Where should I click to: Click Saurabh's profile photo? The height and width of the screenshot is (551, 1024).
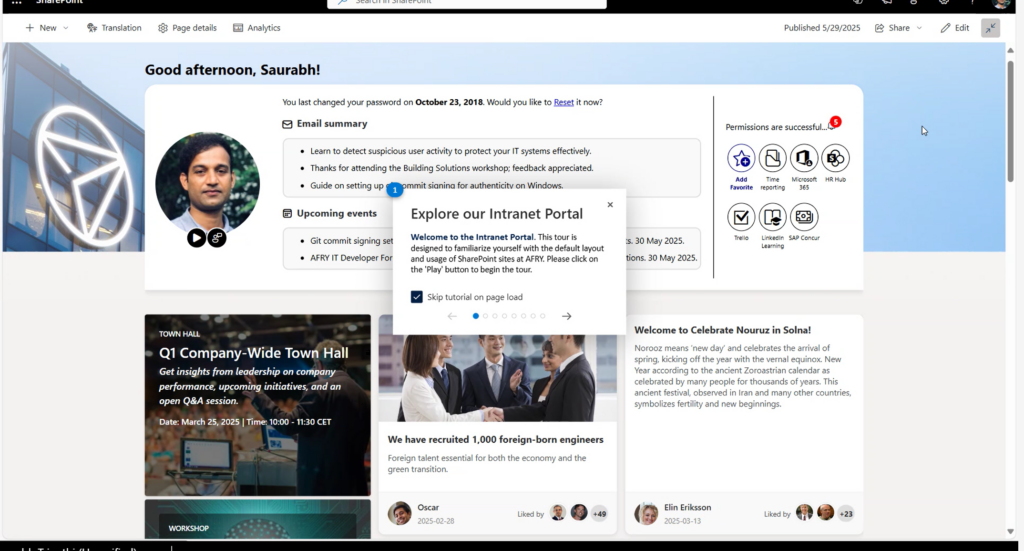207,184
